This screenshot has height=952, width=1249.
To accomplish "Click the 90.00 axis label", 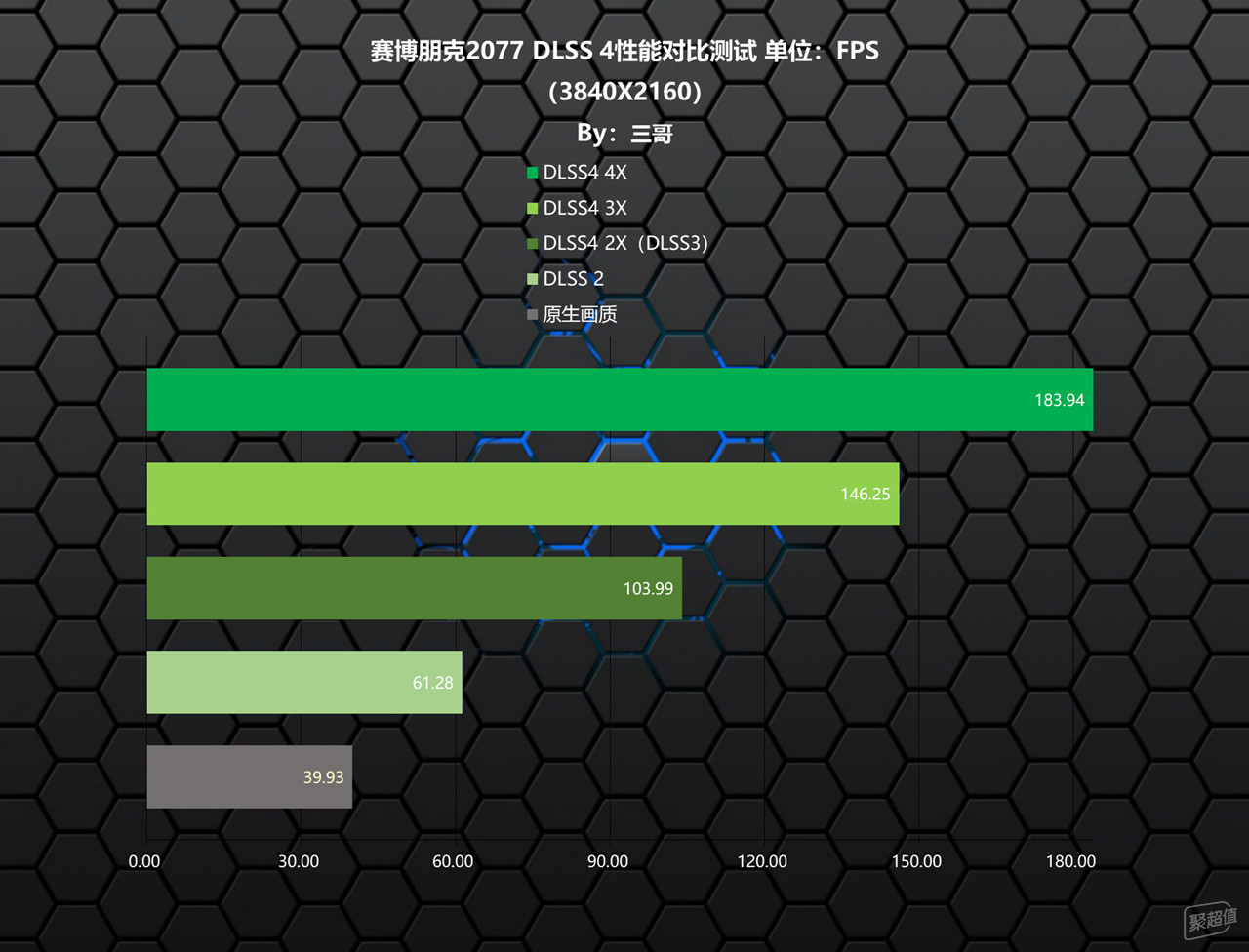I will pyautogui.click(x=607, y=861).
